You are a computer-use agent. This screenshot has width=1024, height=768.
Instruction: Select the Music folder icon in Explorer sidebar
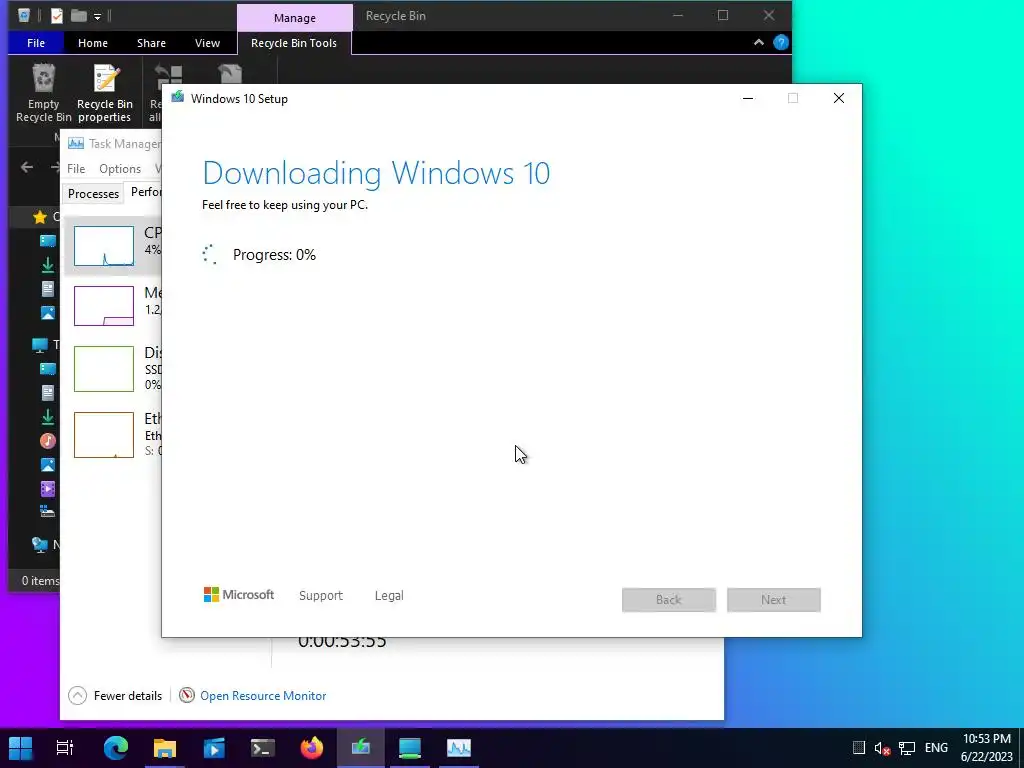tap(48, 441)
